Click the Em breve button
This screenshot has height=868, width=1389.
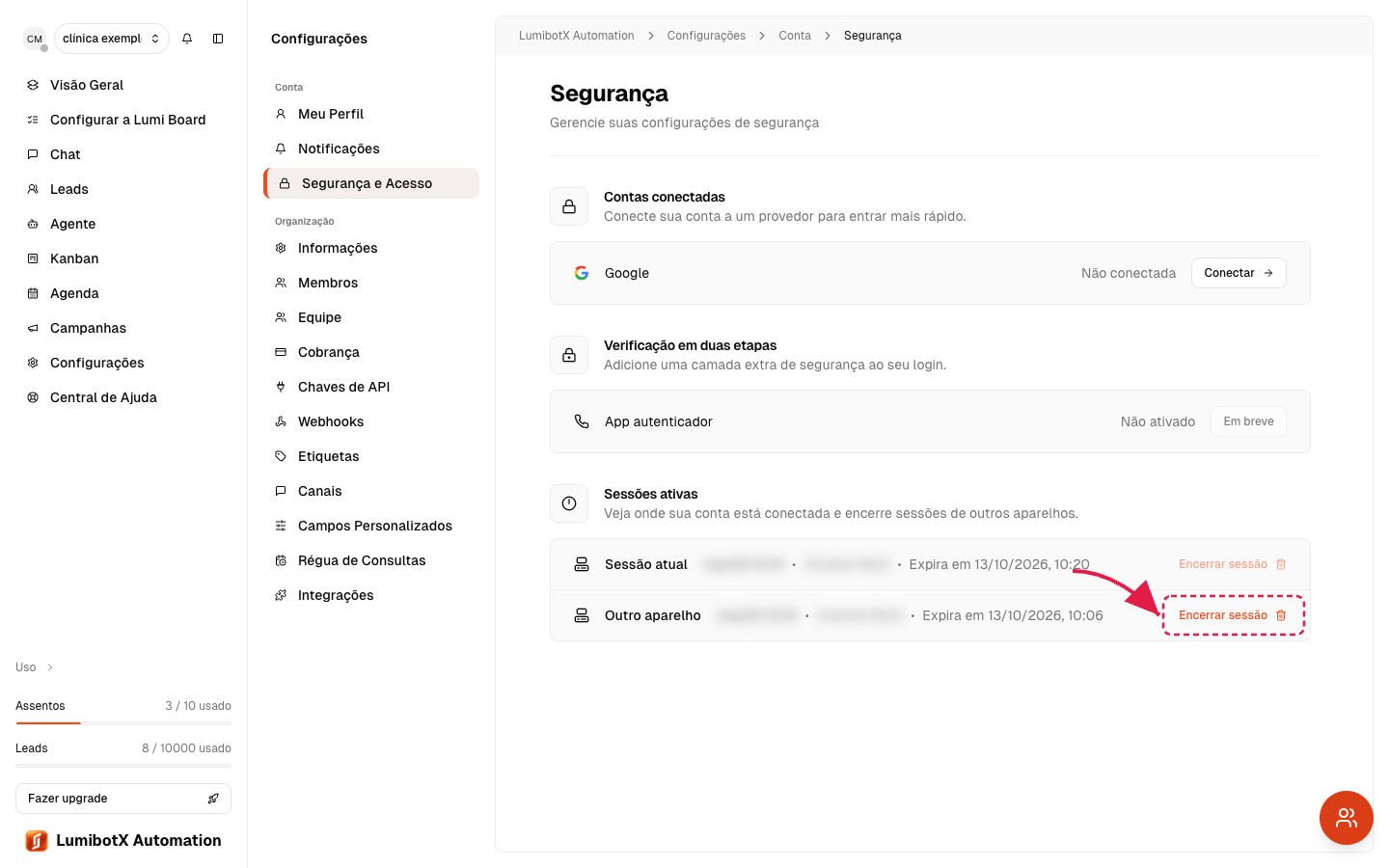click(x=1248, y=421)
